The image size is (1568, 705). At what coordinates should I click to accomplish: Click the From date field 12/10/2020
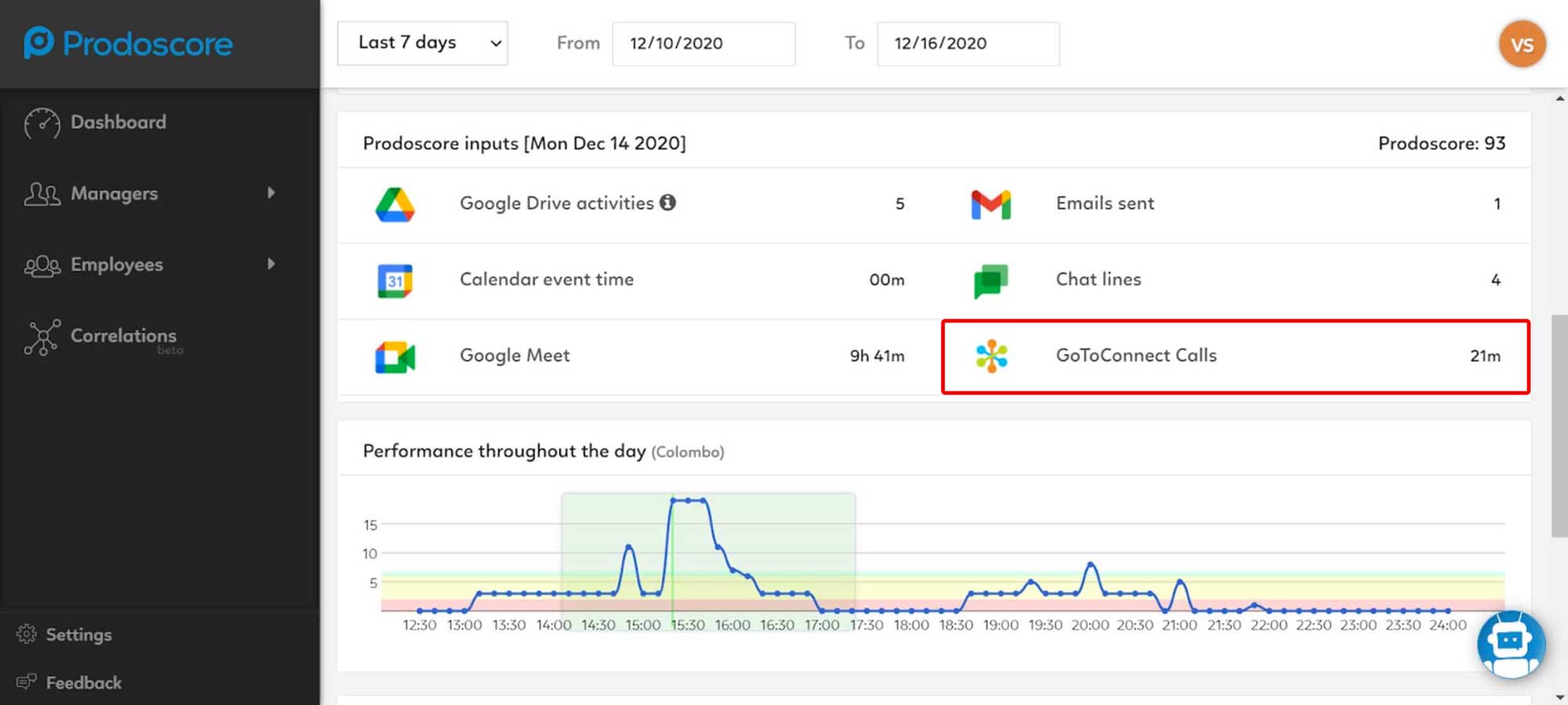[x=703, y=44]
